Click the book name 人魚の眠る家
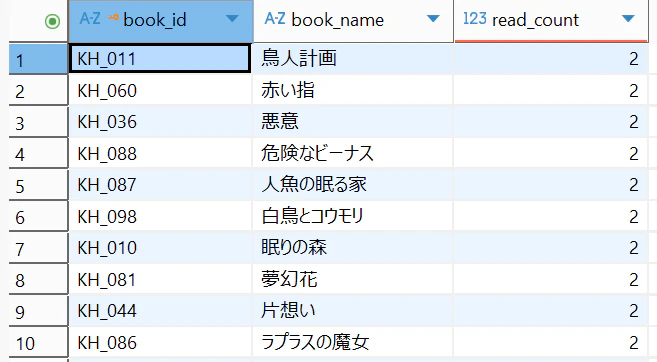 coord(314,184)
